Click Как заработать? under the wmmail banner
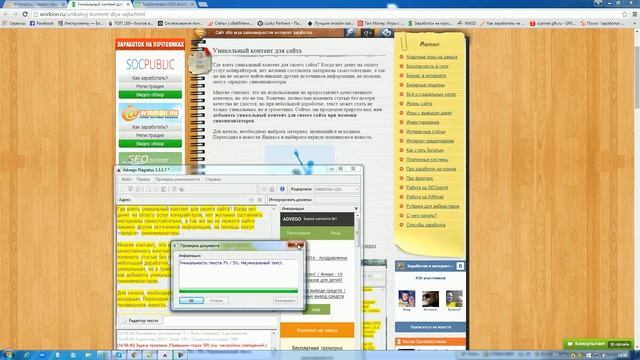The height and width of the screenshot is (360, 640). coord(150,127)
